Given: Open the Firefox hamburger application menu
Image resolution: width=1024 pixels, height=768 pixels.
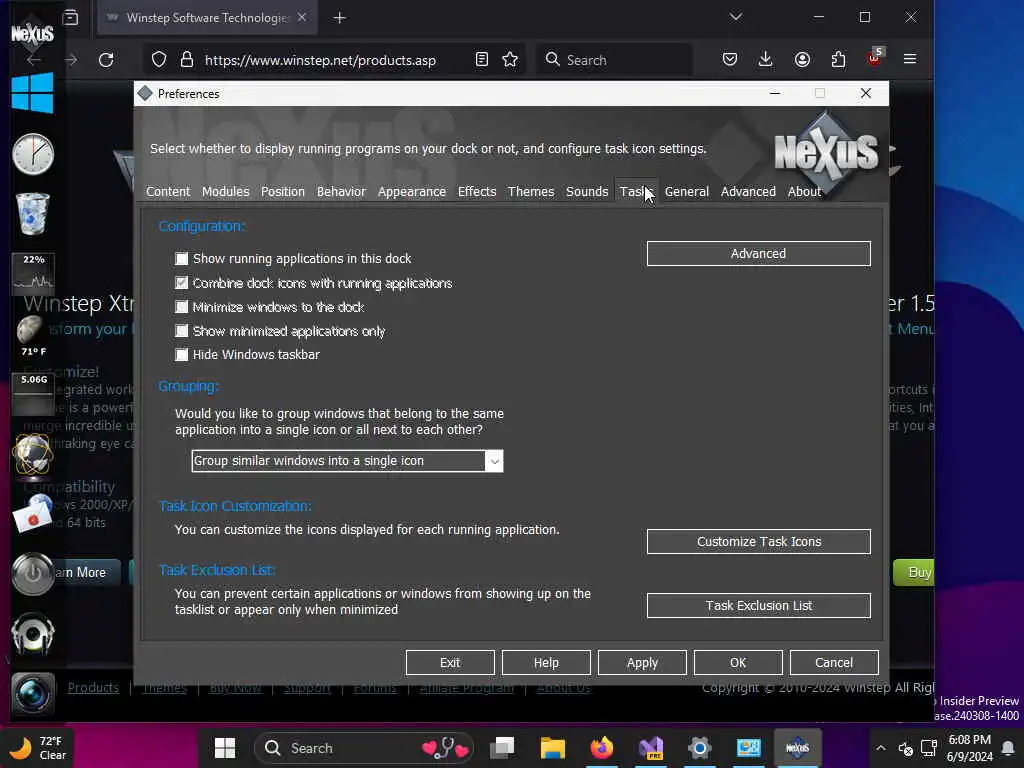Looking at the screenshot, I should 910,59.
